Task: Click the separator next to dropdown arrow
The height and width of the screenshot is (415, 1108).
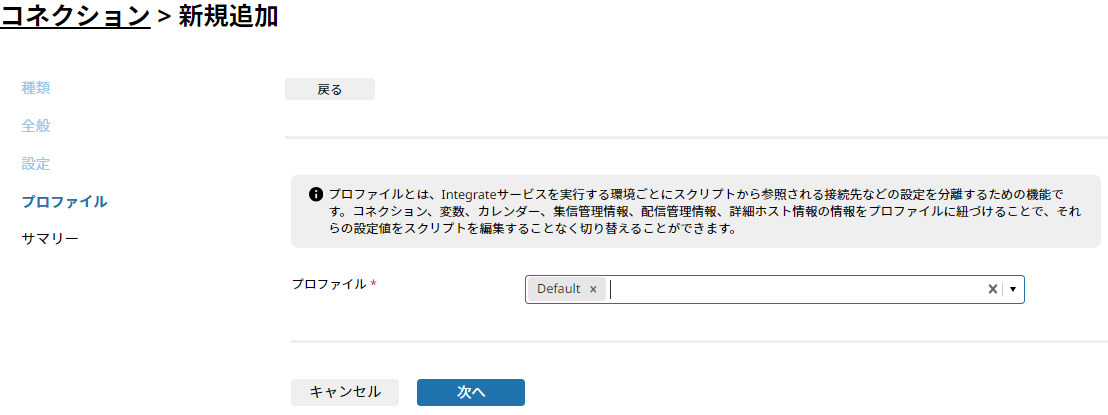Action: (1003, 289)
